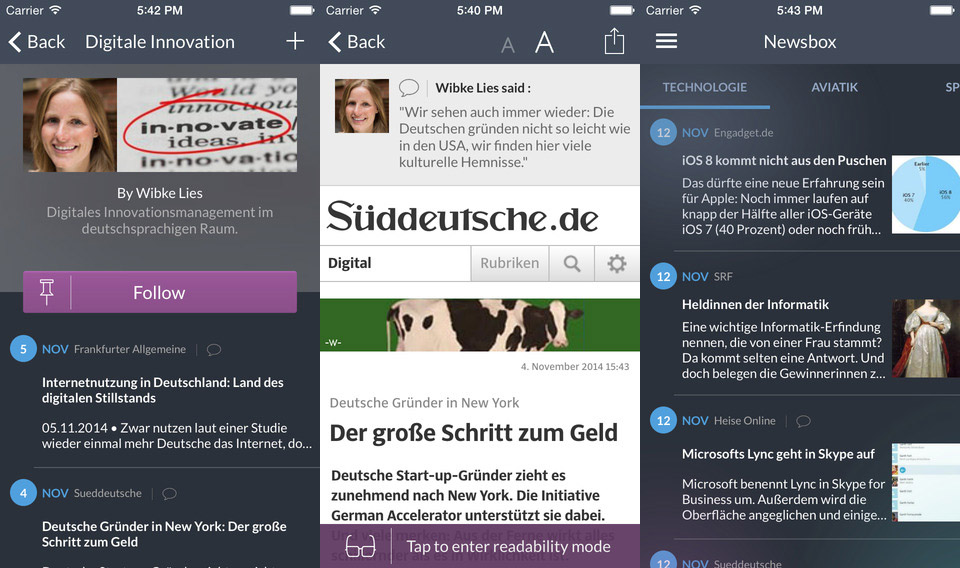This screenshot has width=960, height=568.
Task: Tap Wibke Lies avatar in comment
Action: (x=362, y=106)
